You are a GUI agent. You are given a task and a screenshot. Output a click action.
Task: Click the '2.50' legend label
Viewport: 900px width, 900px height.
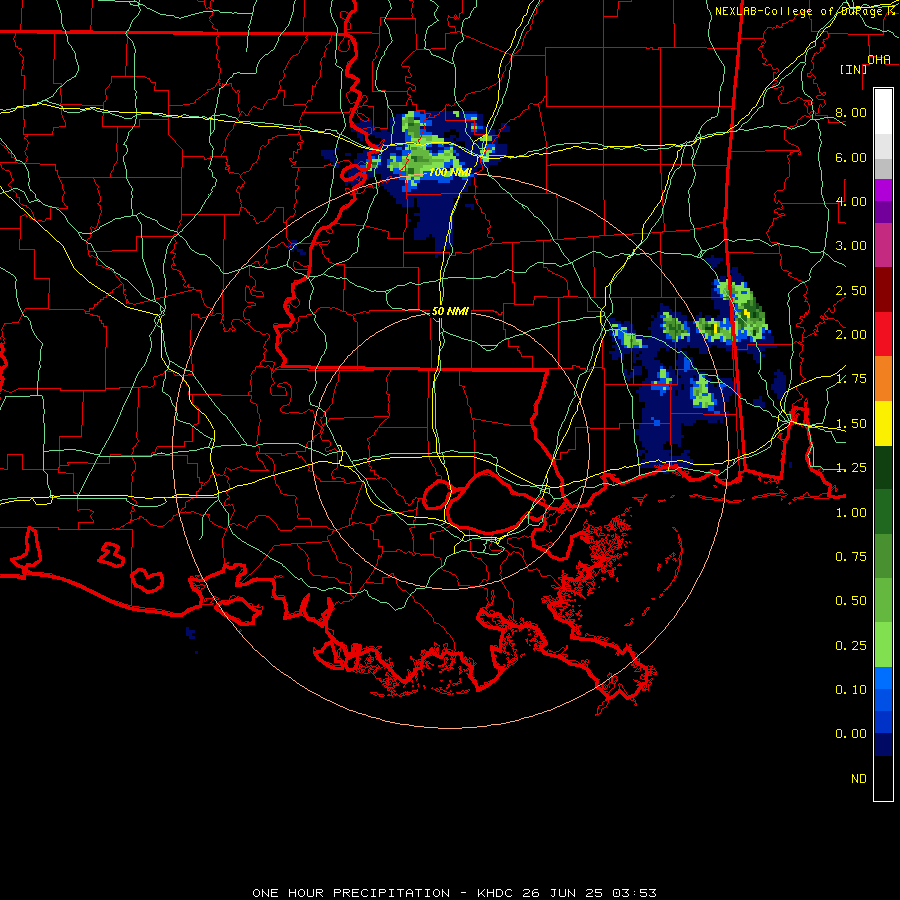(x=851, y=290)
